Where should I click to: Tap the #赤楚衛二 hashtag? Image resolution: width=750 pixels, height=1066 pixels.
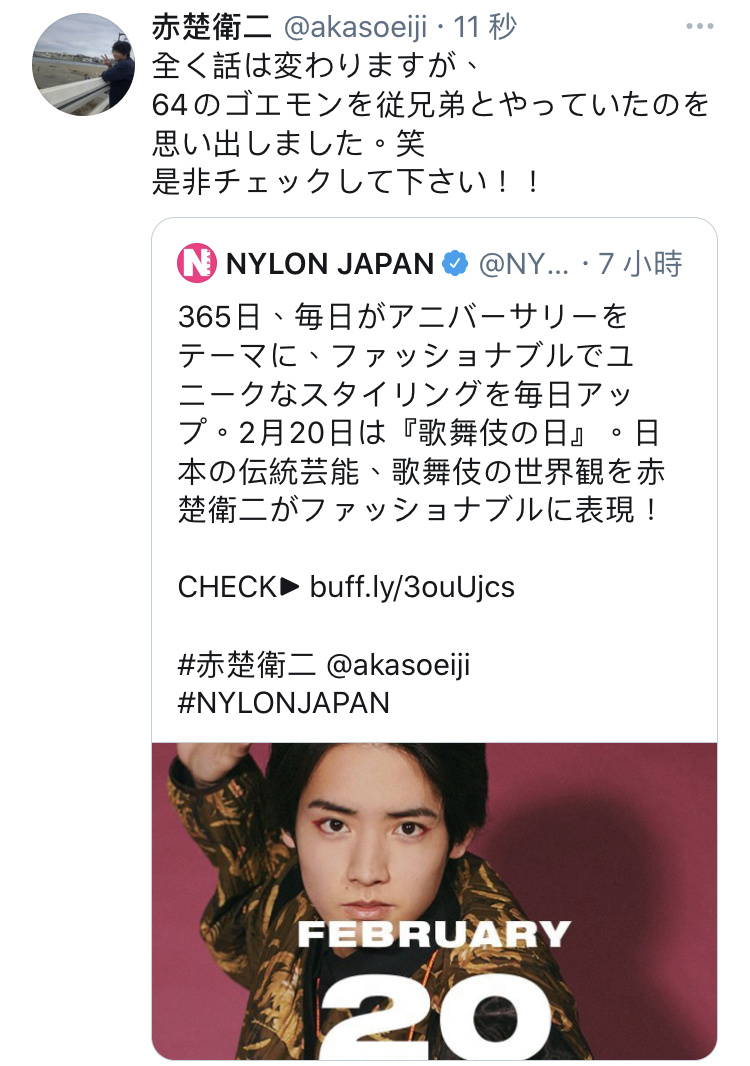coord(246,665)
